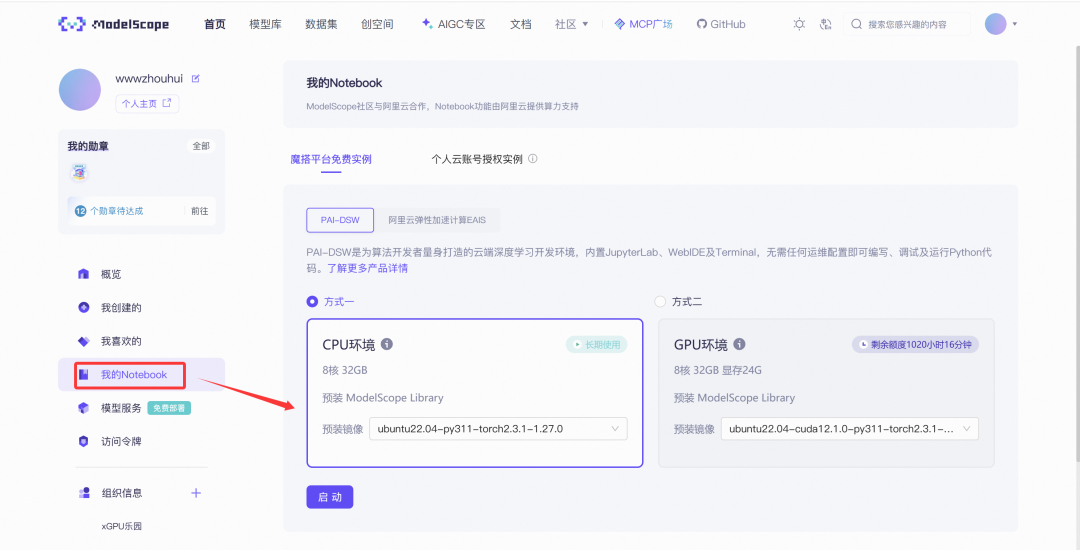Screen dimensions: 1080x550
Task: Toggle the light/dark theme sun icon
Action: tap(799, 24)
